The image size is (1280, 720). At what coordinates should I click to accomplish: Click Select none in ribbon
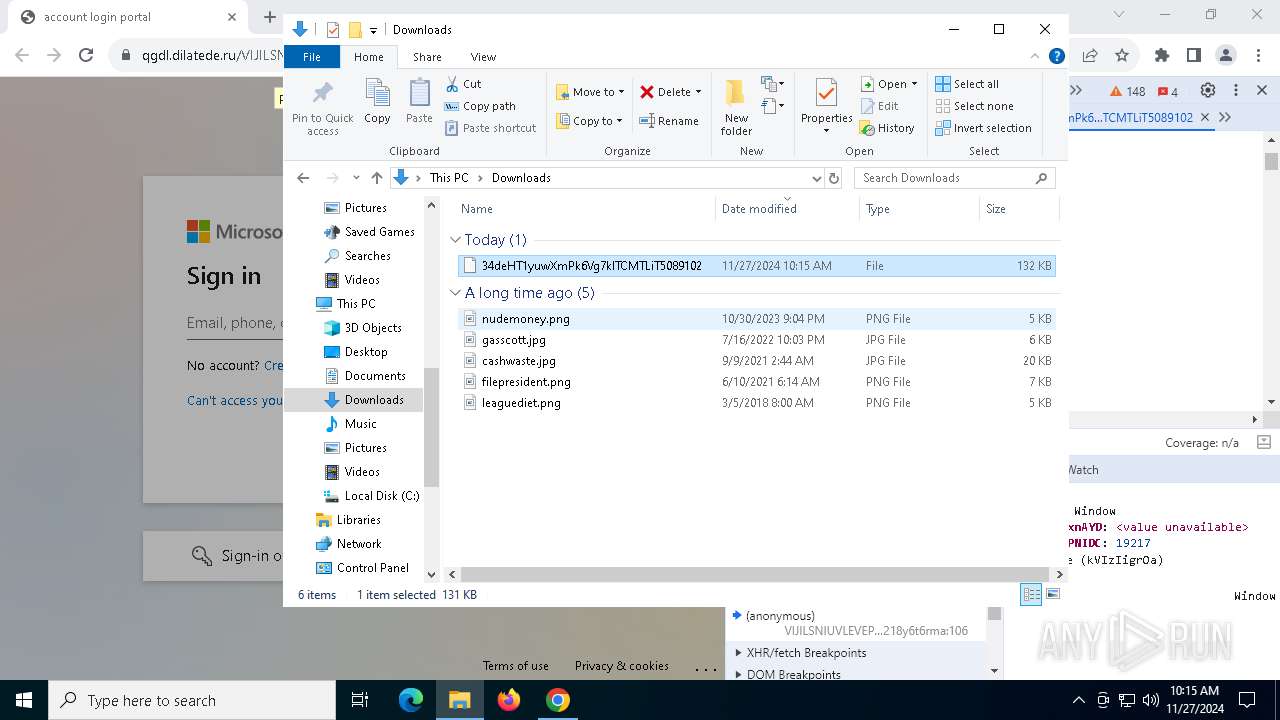click(974, 106)
